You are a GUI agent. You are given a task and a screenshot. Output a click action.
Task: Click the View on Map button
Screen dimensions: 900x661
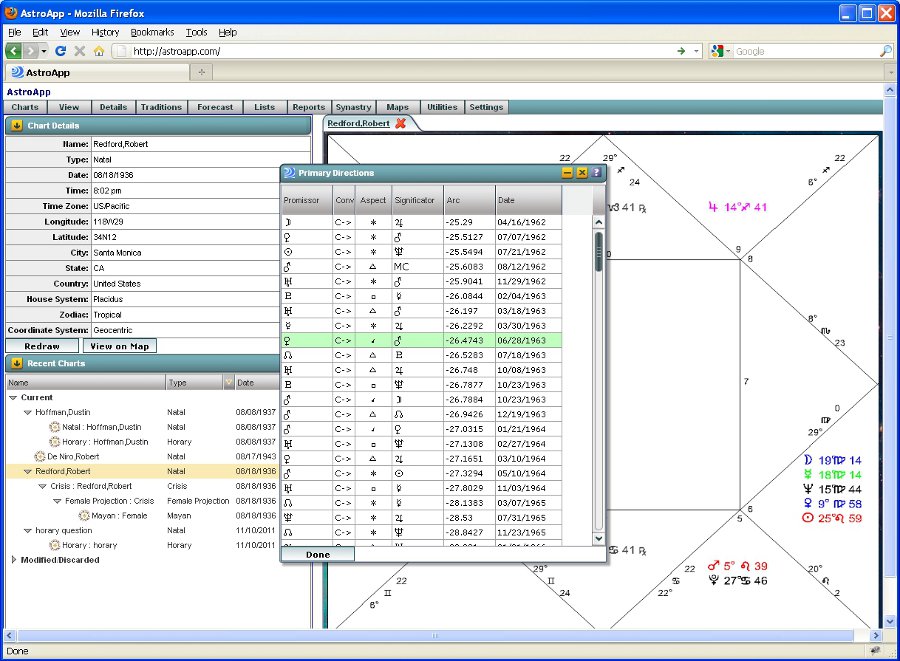pyautogui.click(x=119, y=346)
